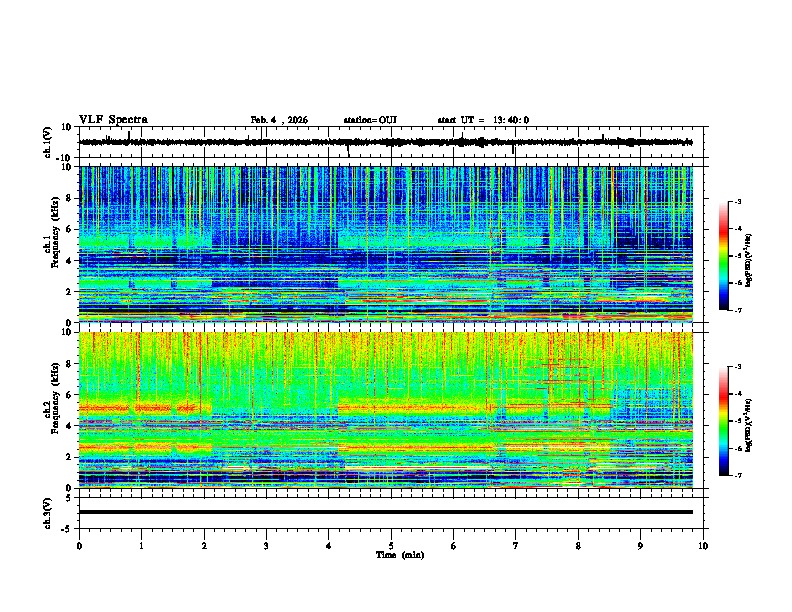The width and height of the screenshot is (792, 612).
Task: Click the 'Time (min)' axis label
Action: click(x=400, y=555)
